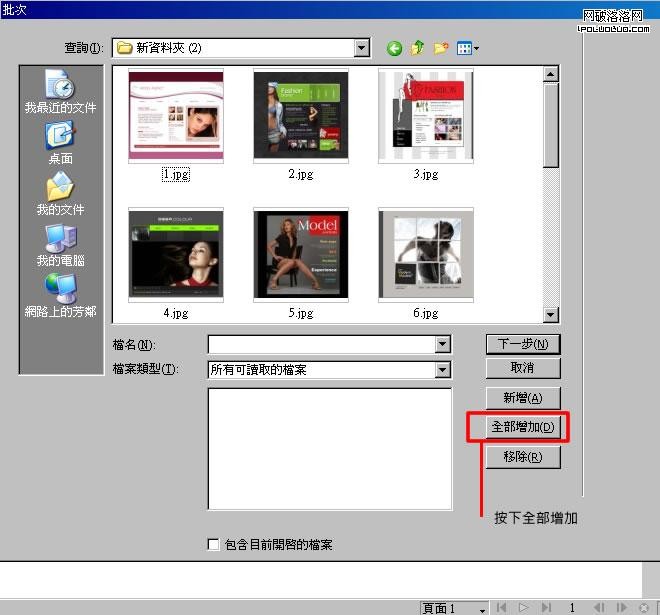Go to 桌面 in the places bar
This screenshot has height=615, width=660.
(60, 142)
